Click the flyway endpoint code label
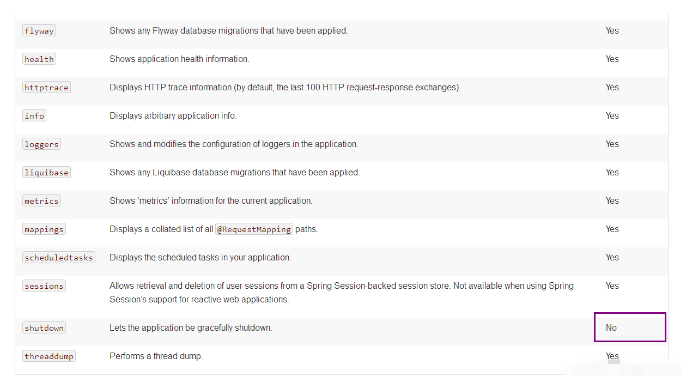 point(39,31)
